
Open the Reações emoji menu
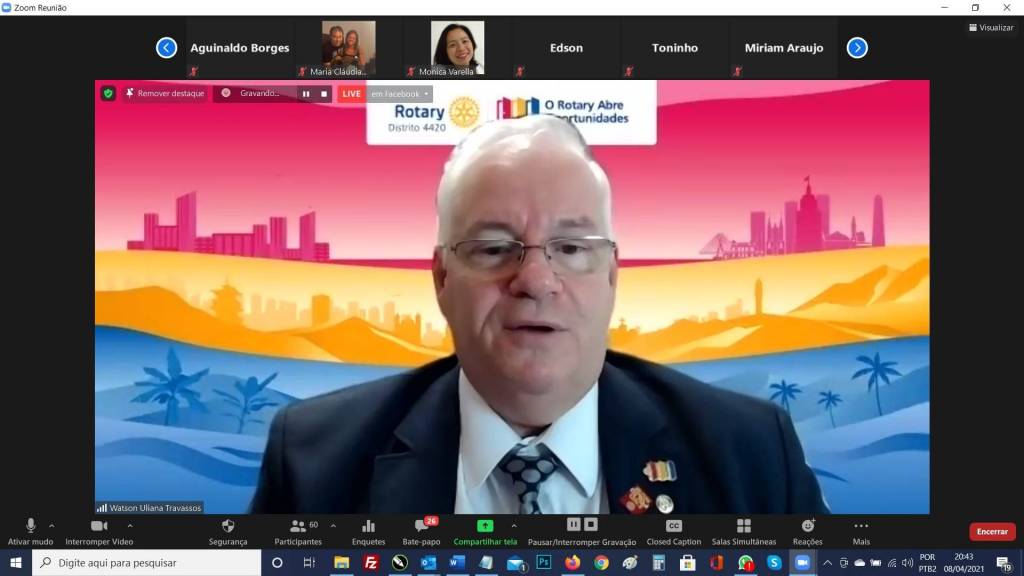807,527
